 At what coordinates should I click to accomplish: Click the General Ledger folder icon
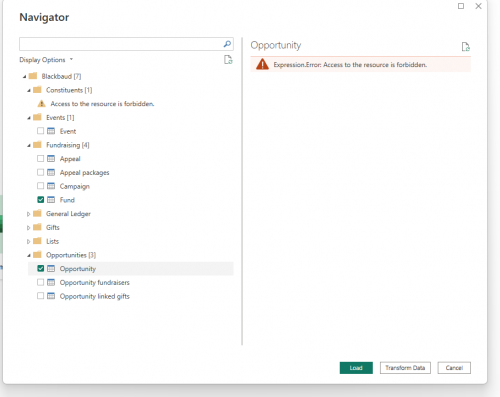[x=37, y=213]
